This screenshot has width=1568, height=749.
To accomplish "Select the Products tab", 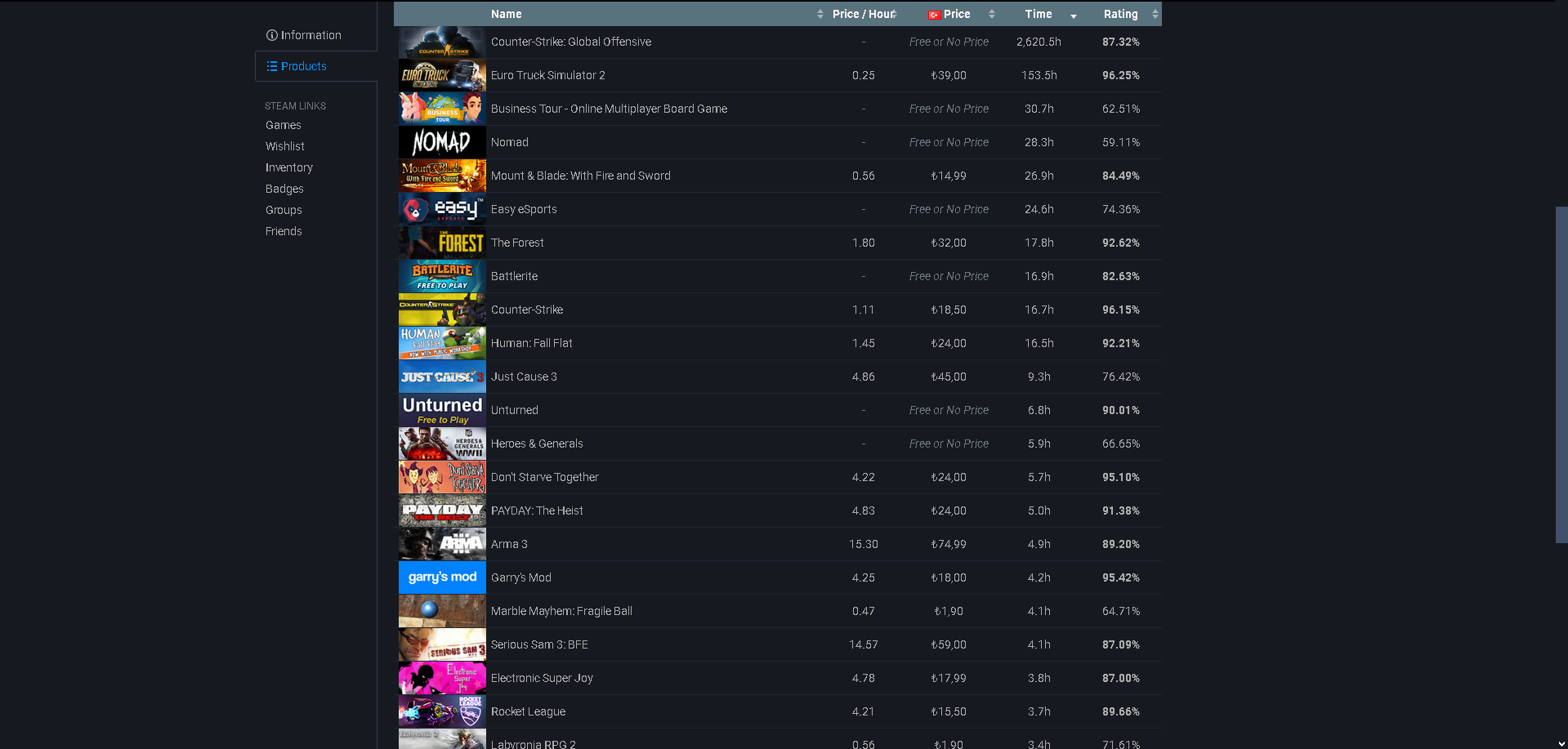I will [316, 66].
